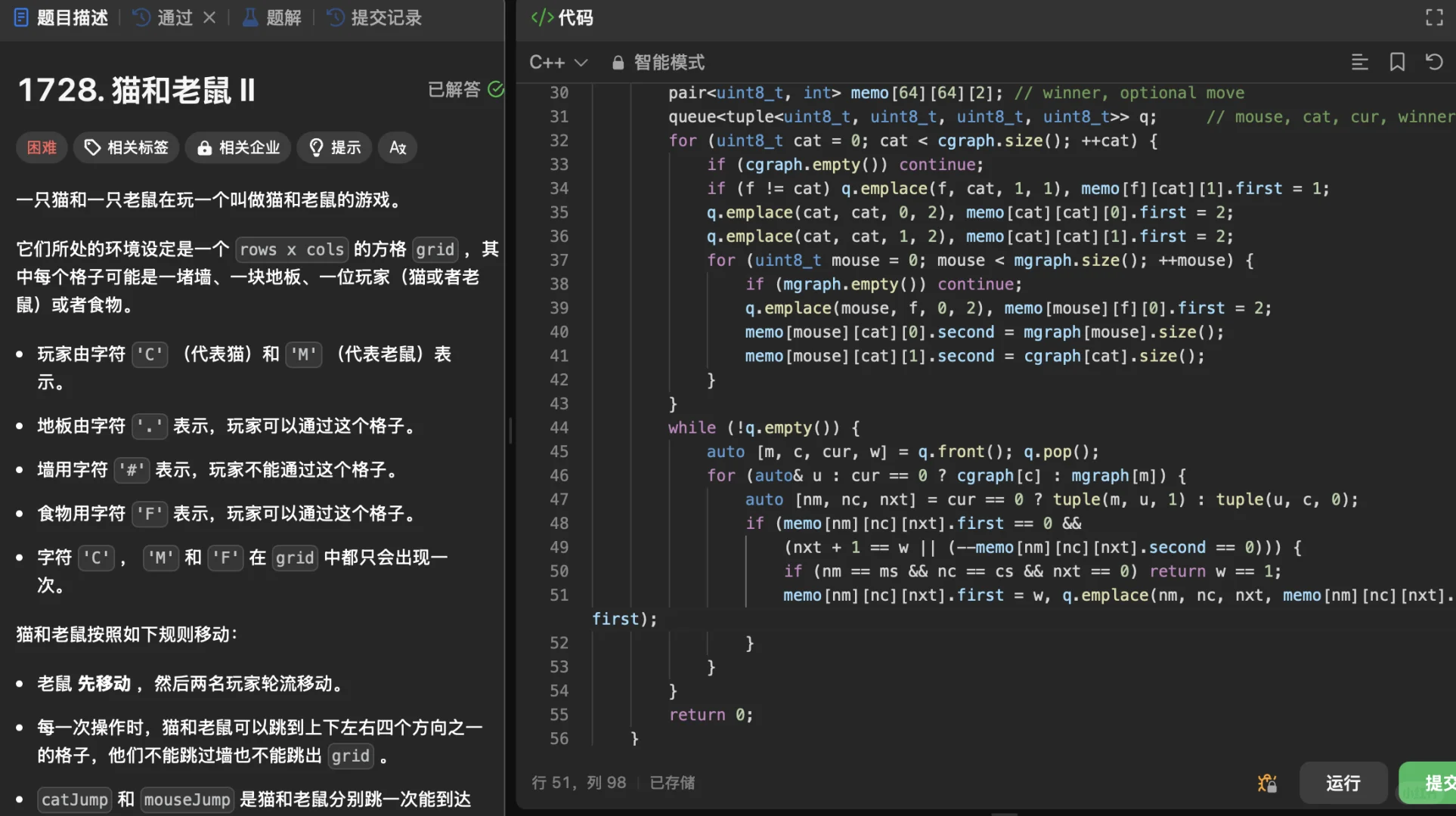The image size is (1456, 816).
Task: Open the C++ language dropdown
Action: coord(558,62)
